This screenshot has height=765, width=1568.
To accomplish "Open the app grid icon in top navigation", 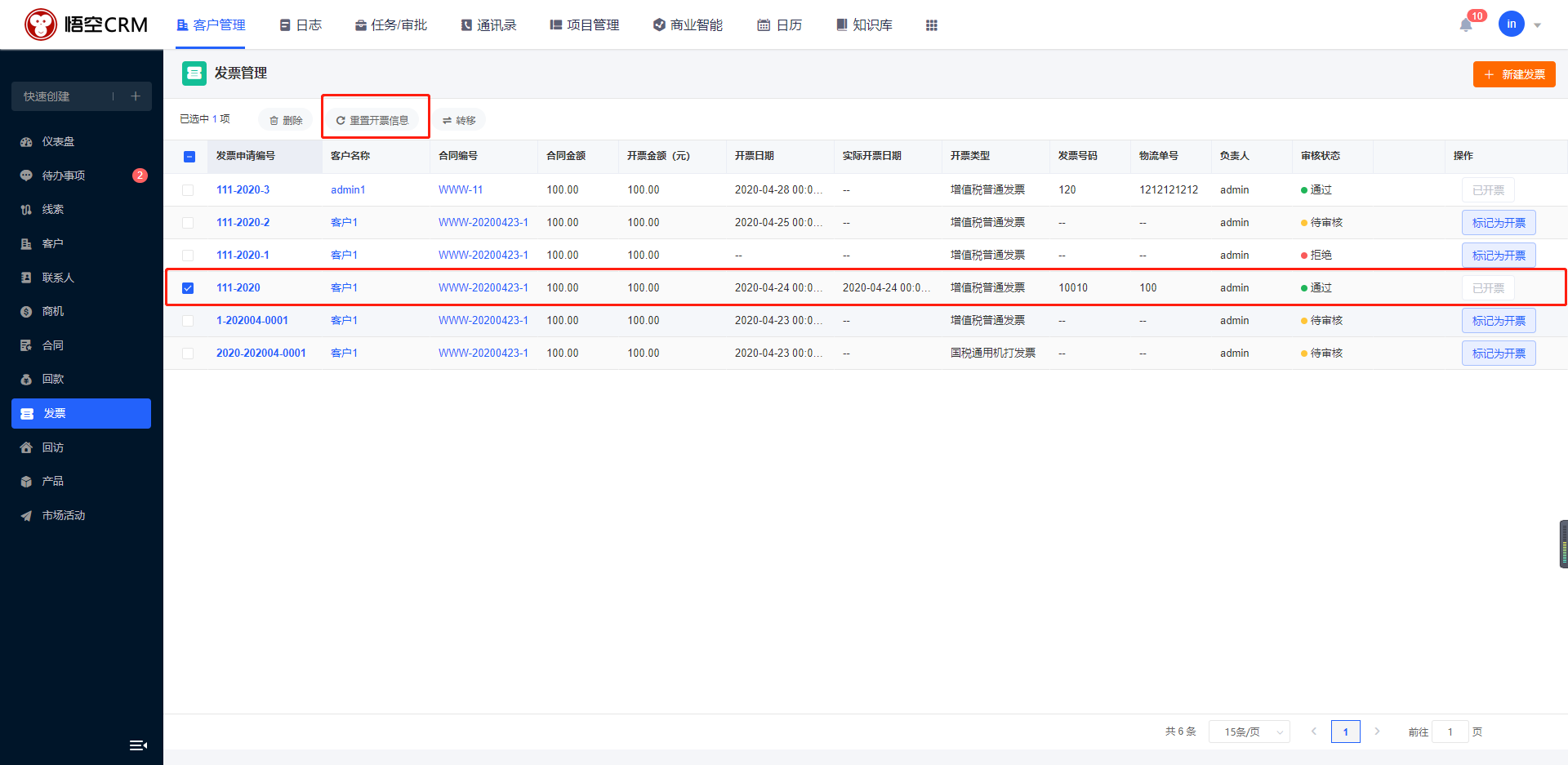I will [x=931, y=25].
